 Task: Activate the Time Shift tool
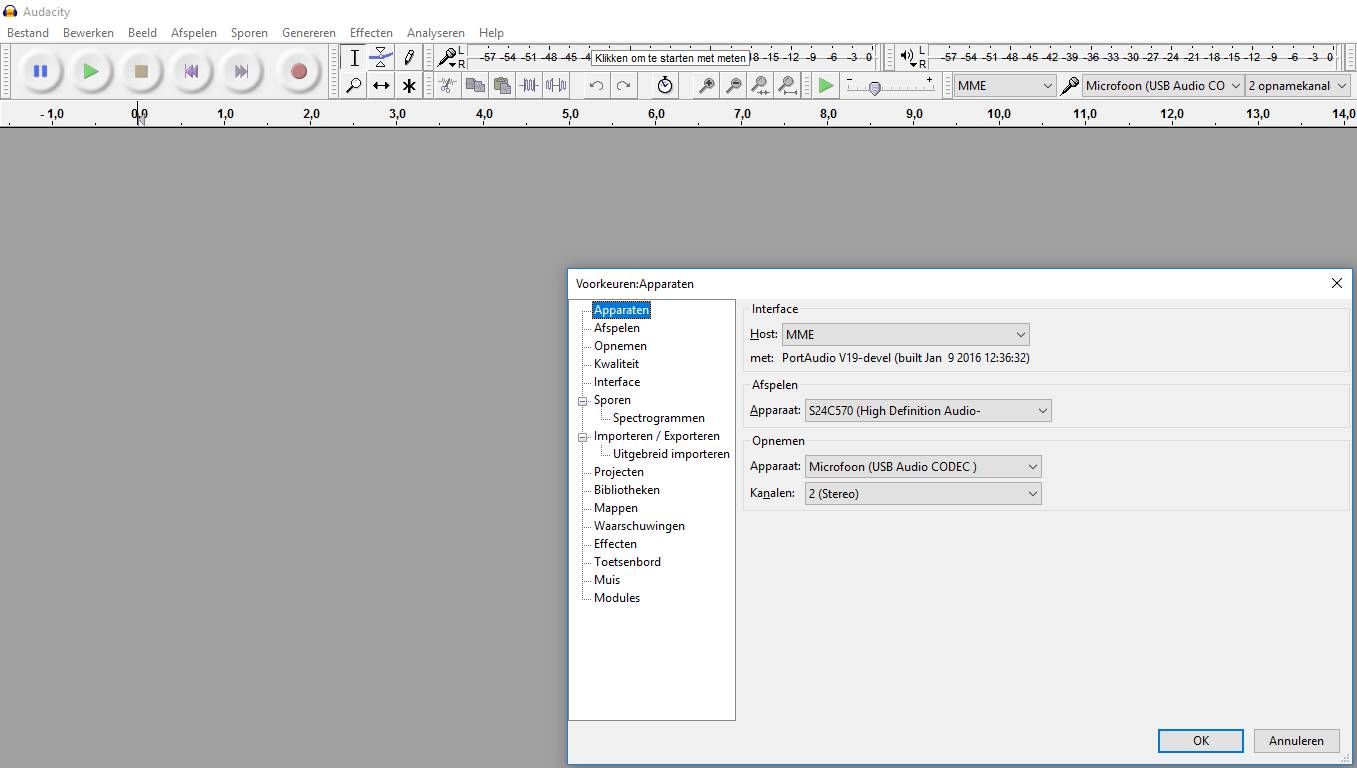pos(381,86)
